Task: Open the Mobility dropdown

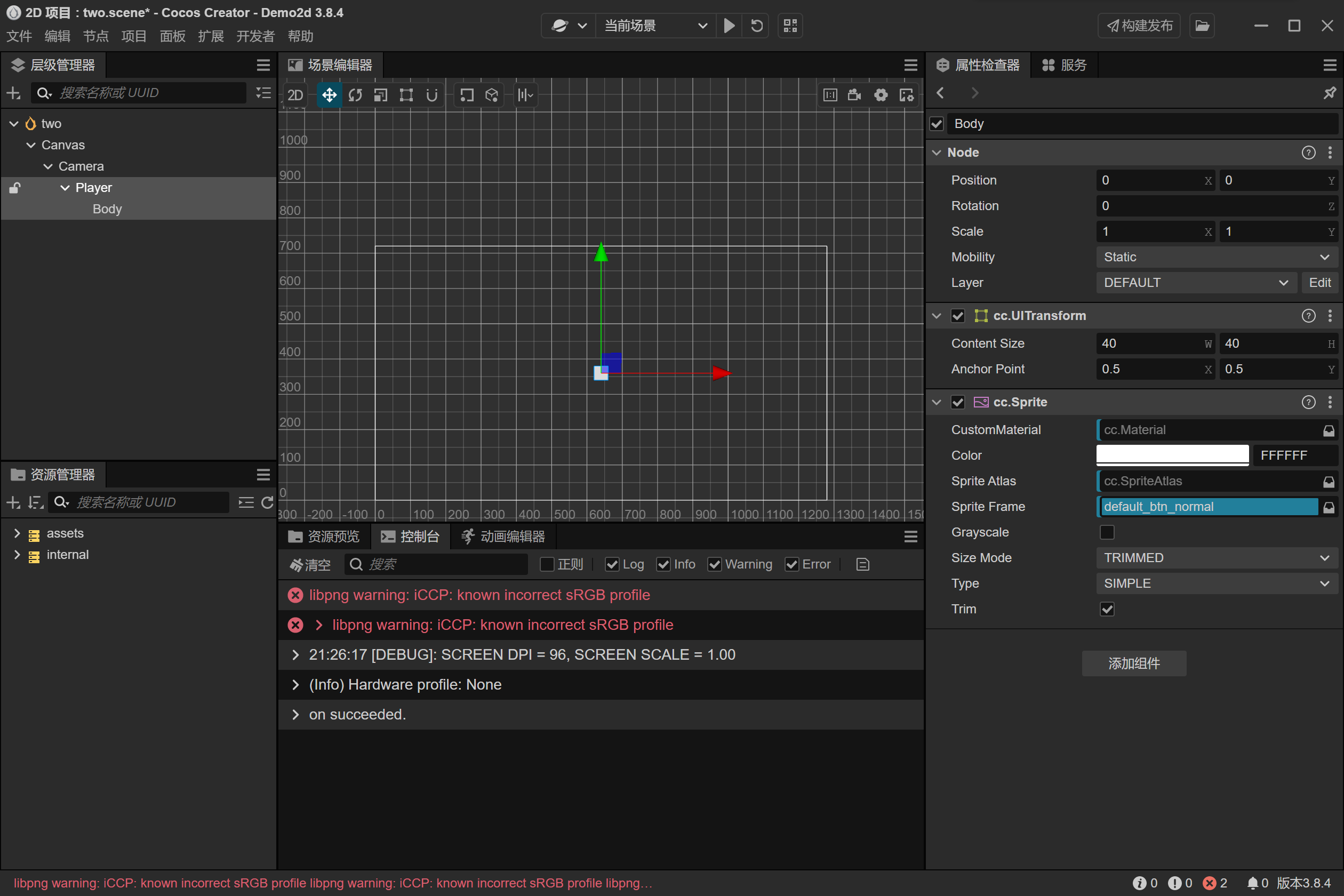Action: (1216, 257)
